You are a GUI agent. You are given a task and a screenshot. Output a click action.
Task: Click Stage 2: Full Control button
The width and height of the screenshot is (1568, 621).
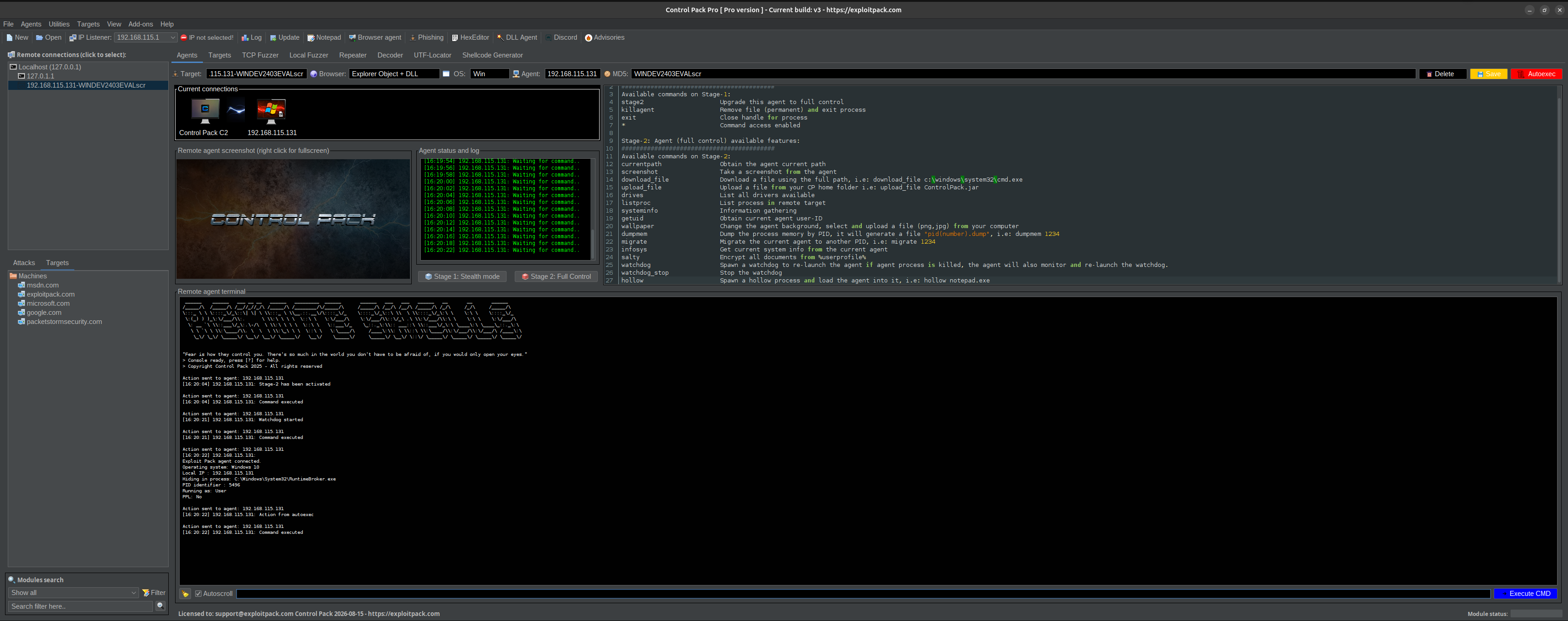(556, 277)
